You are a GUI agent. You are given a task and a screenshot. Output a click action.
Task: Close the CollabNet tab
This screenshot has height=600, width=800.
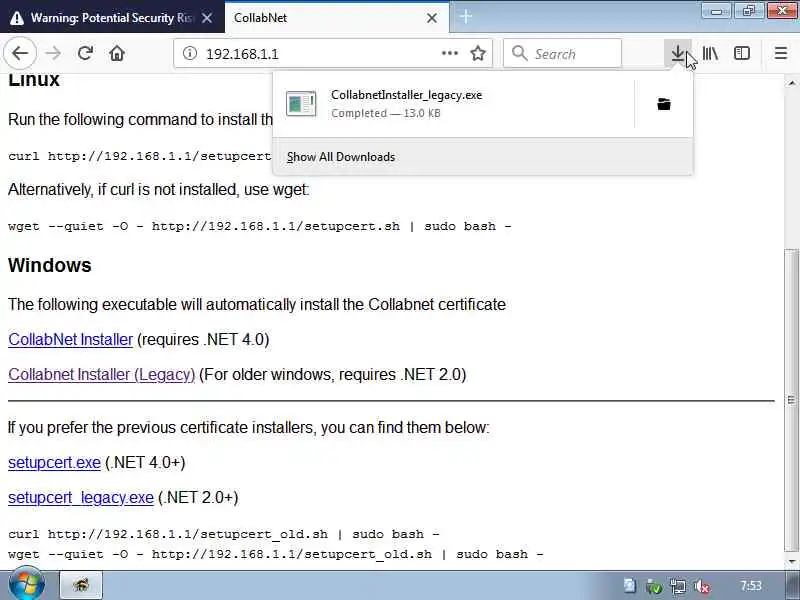432,18
